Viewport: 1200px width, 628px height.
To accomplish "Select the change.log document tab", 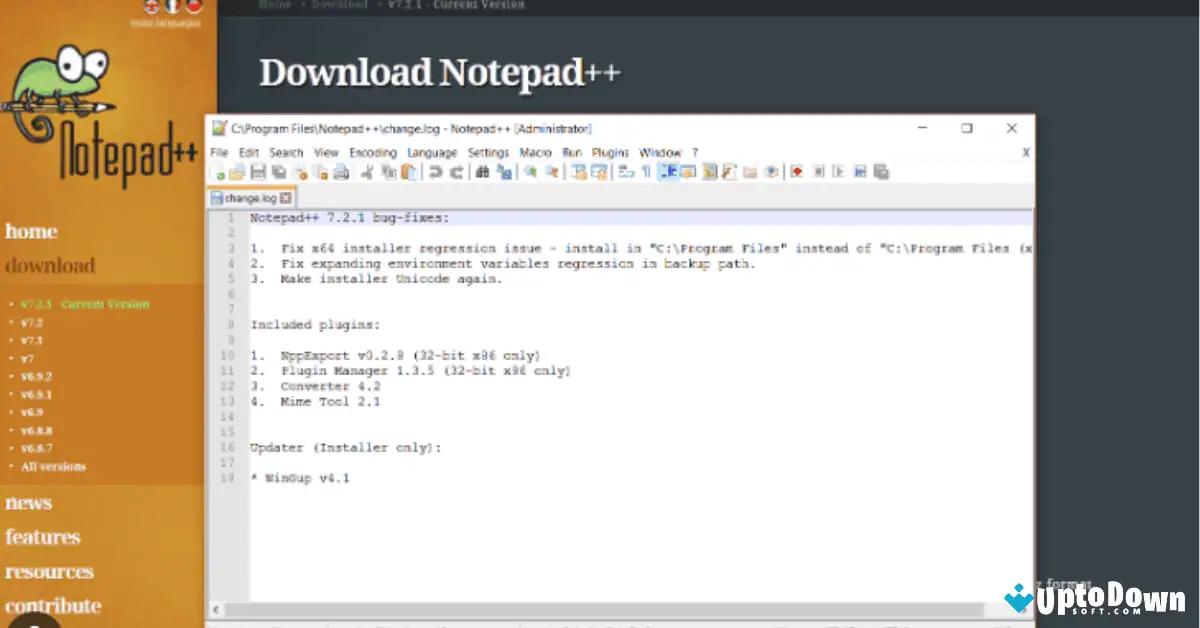I will (x=249, y=197).
